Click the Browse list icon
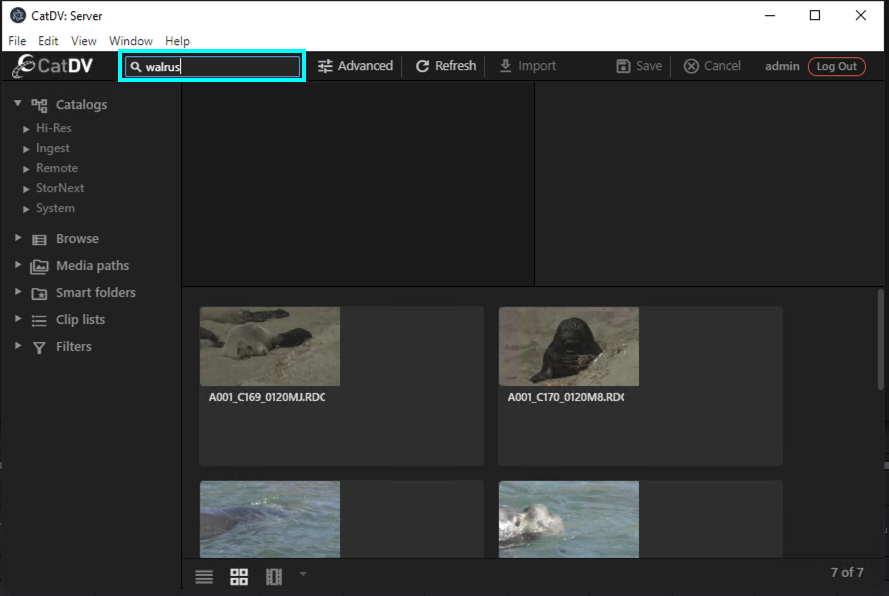 point(39,239)
